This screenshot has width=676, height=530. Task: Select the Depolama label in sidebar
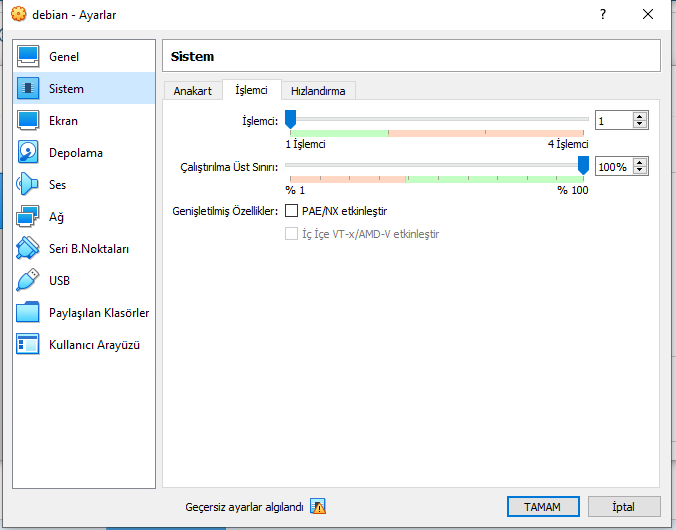[76, 153]
